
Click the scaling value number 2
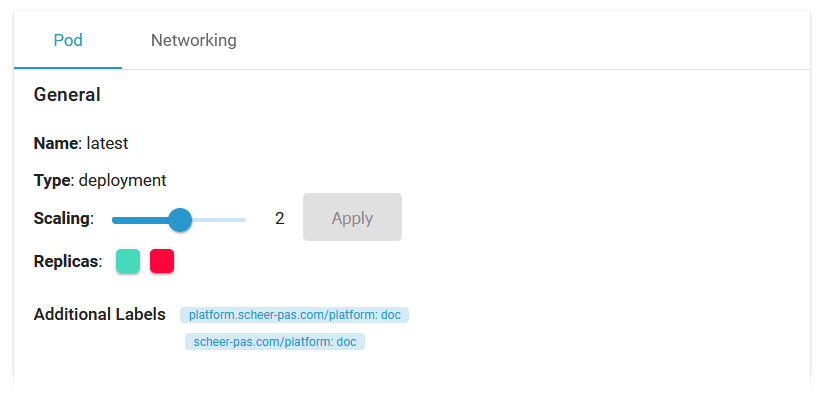280,218
